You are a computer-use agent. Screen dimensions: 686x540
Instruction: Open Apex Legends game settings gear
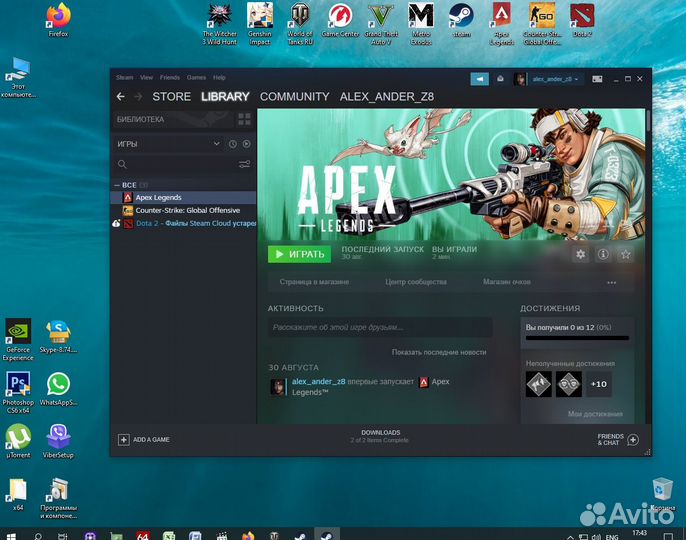(581, 254)
